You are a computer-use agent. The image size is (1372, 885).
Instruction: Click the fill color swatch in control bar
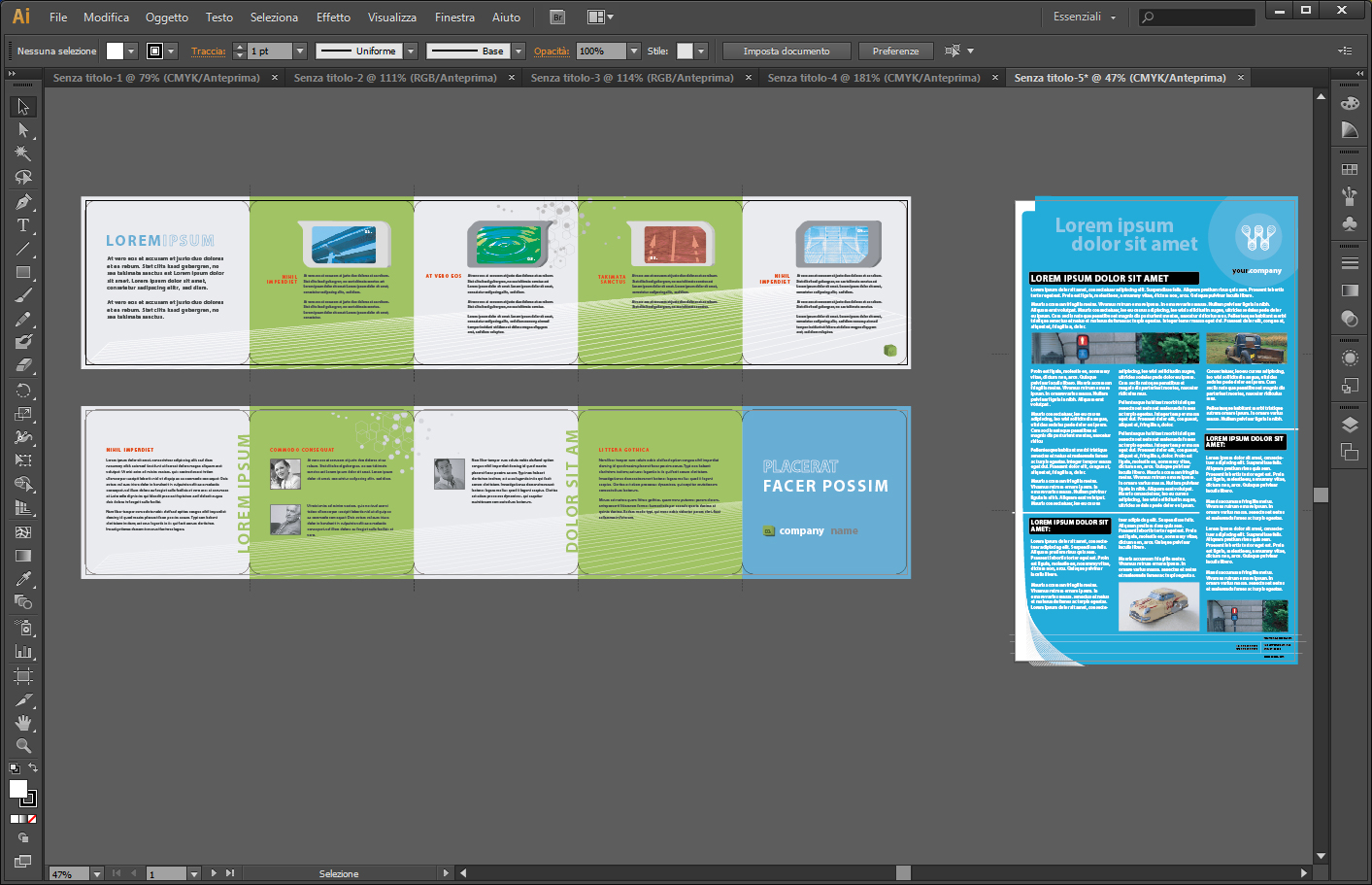(115, 51)
